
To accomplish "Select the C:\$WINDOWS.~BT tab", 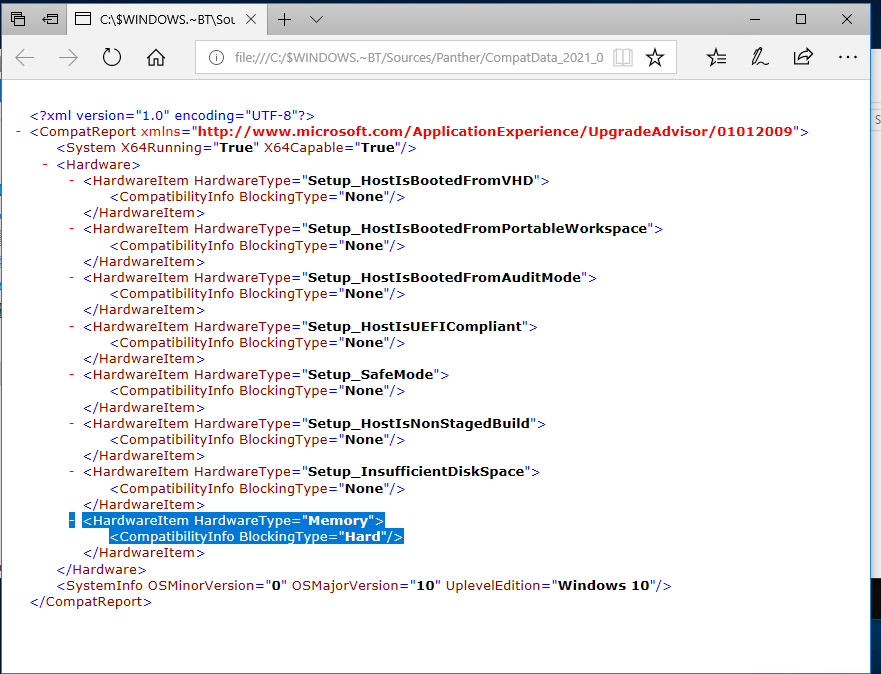I will pos(167,19).
